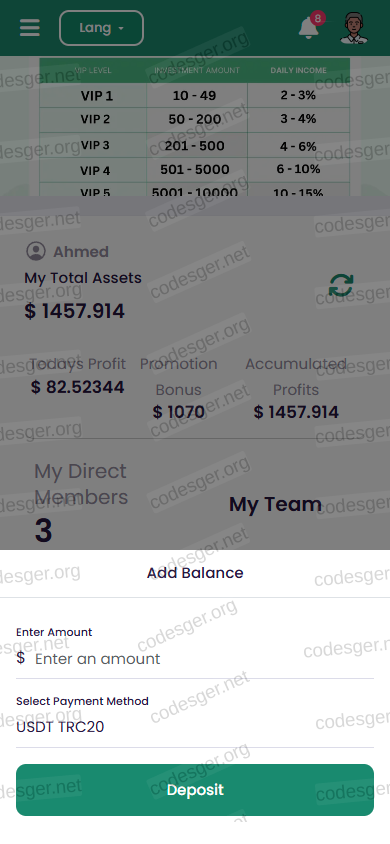Screen dimensions: 390x844
Task: Click the Promotion Bonus $ 1070 amount
Action: 179,412
